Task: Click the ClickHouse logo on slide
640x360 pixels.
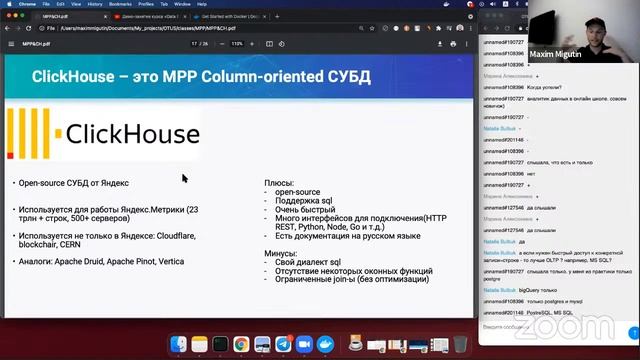Action: click(x=103, y=133)
